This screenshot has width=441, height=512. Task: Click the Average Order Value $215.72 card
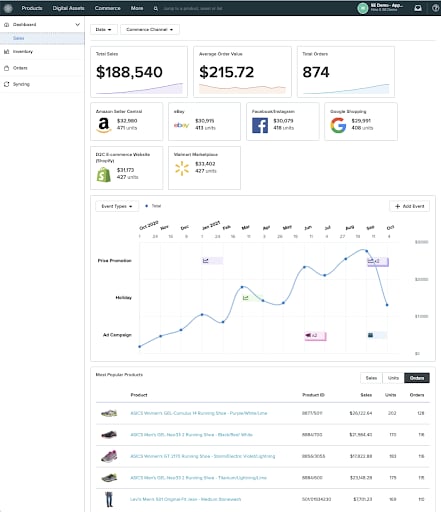pyautogui.click(x=242, y=72)
